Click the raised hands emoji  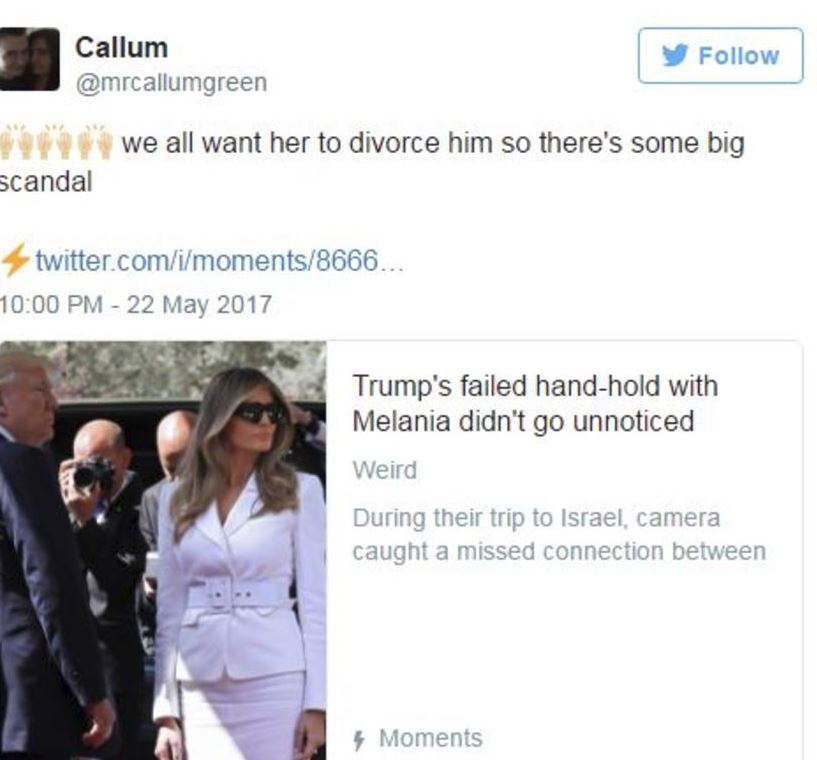[x=56, y=142]
